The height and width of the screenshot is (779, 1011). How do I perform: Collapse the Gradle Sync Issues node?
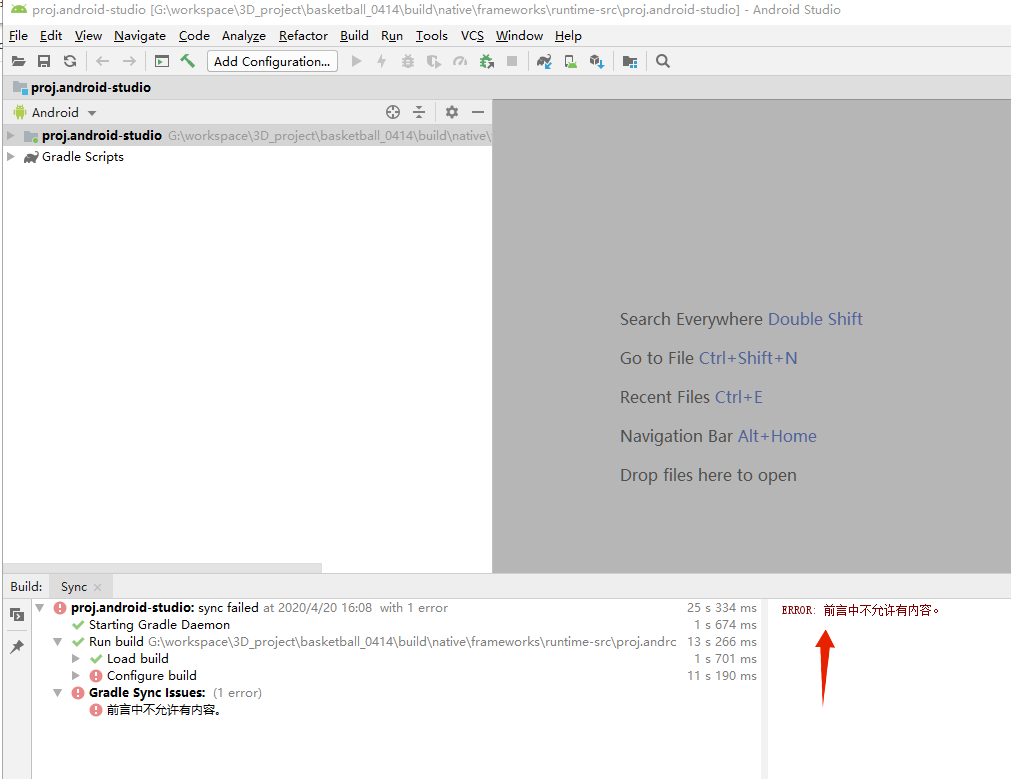[x=58, y=693]
